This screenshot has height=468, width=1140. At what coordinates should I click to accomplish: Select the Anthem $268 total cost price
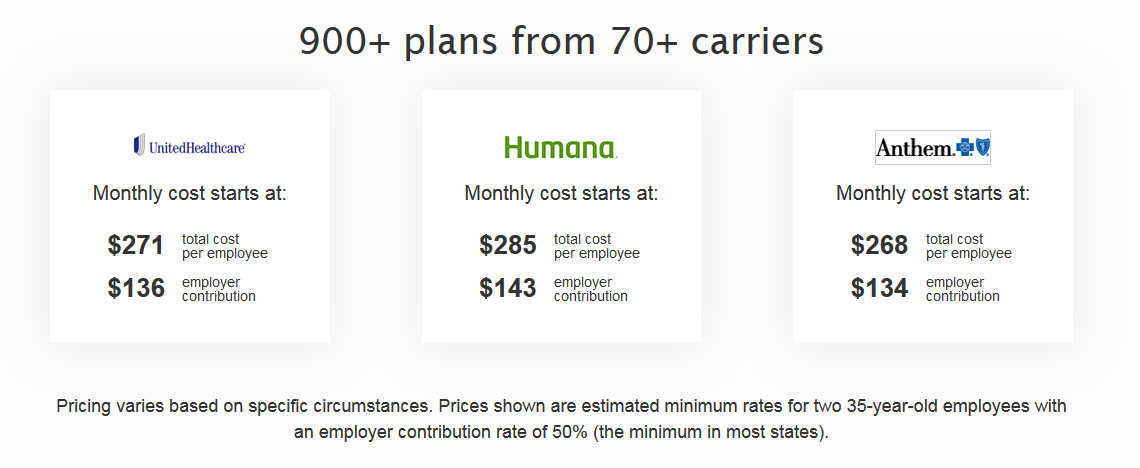[880, 246]
